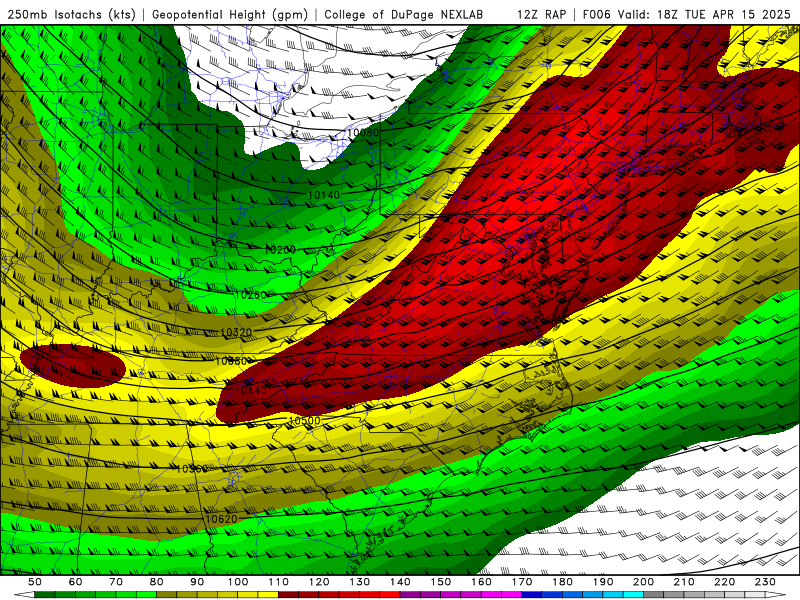Click the 230 value on the legend
800x600 pixels.
pyautogui.click(x=765, y=582)
